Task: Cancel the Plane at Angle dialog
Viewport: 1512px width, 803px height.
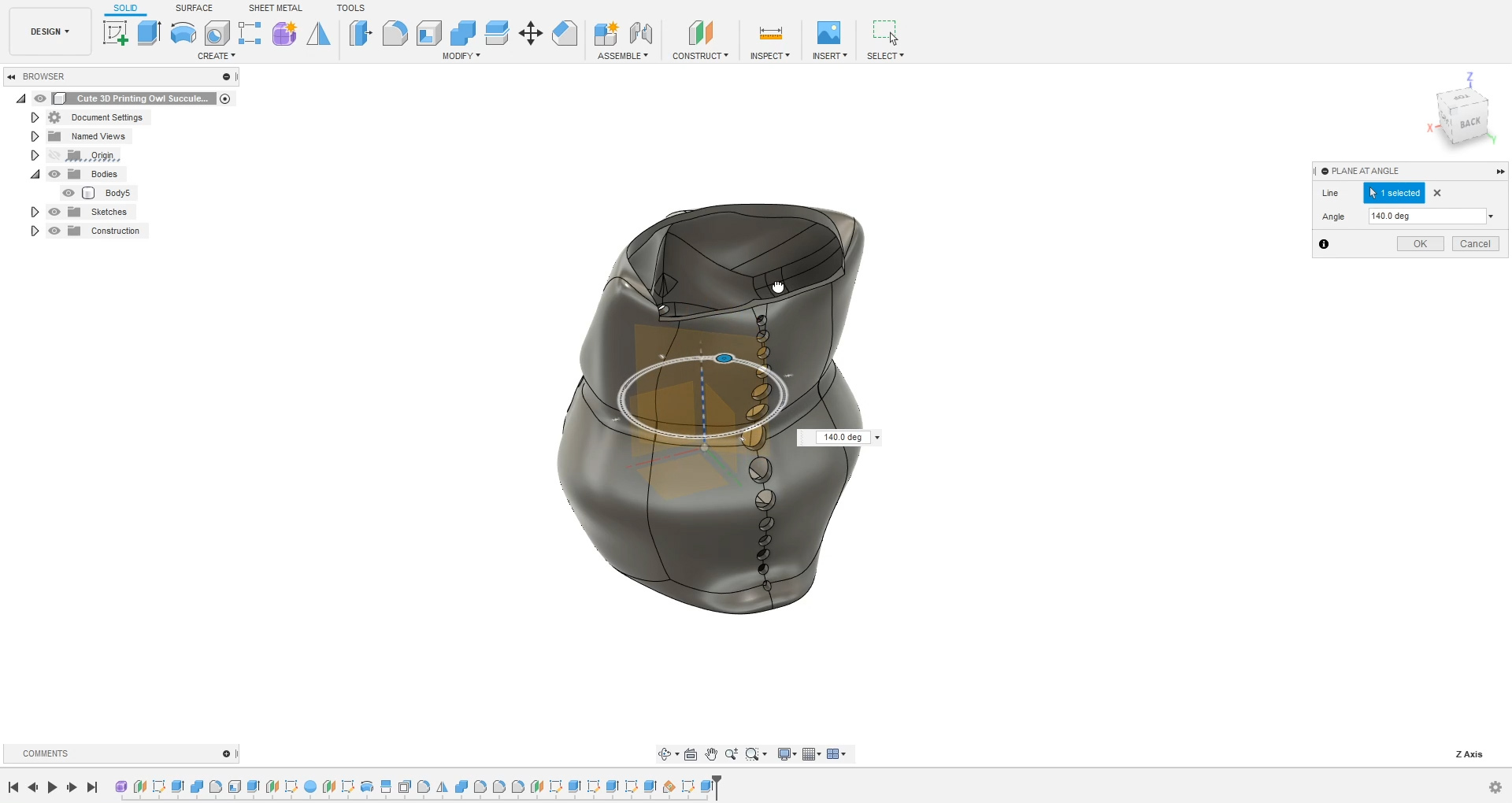Action: pyautogui.click(x=1475, y=244)
